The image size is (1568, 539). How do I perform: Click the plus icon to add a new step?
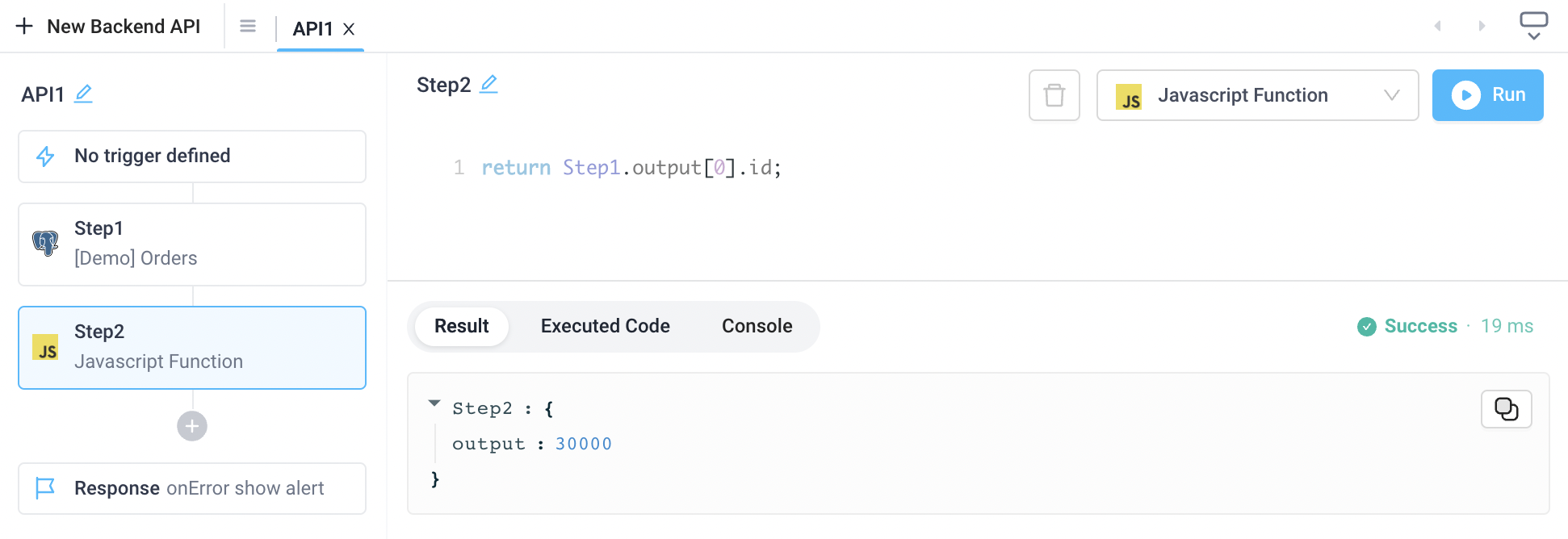pyautogui.click(x=191, y=426)
